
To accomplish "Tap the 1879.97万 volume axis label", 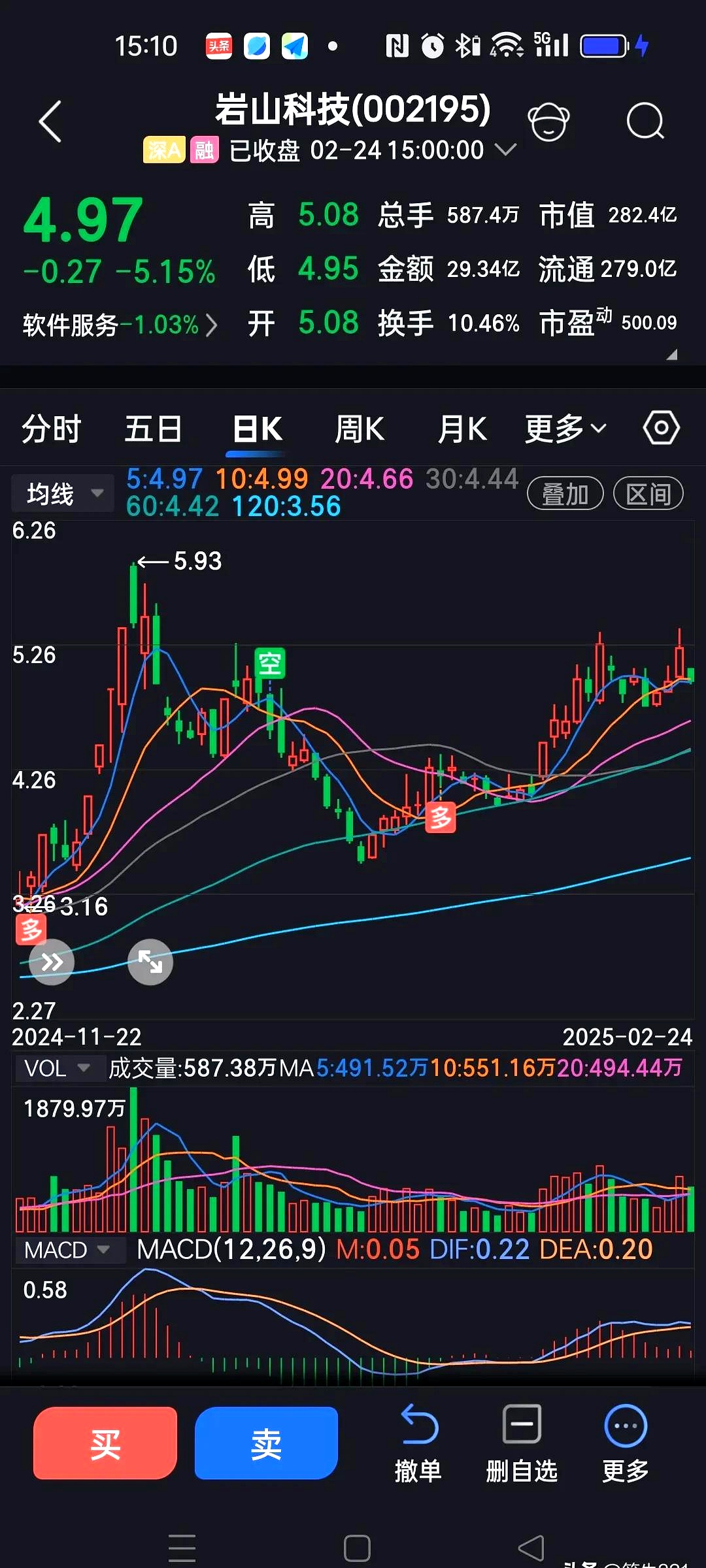I will [74, 1109].
